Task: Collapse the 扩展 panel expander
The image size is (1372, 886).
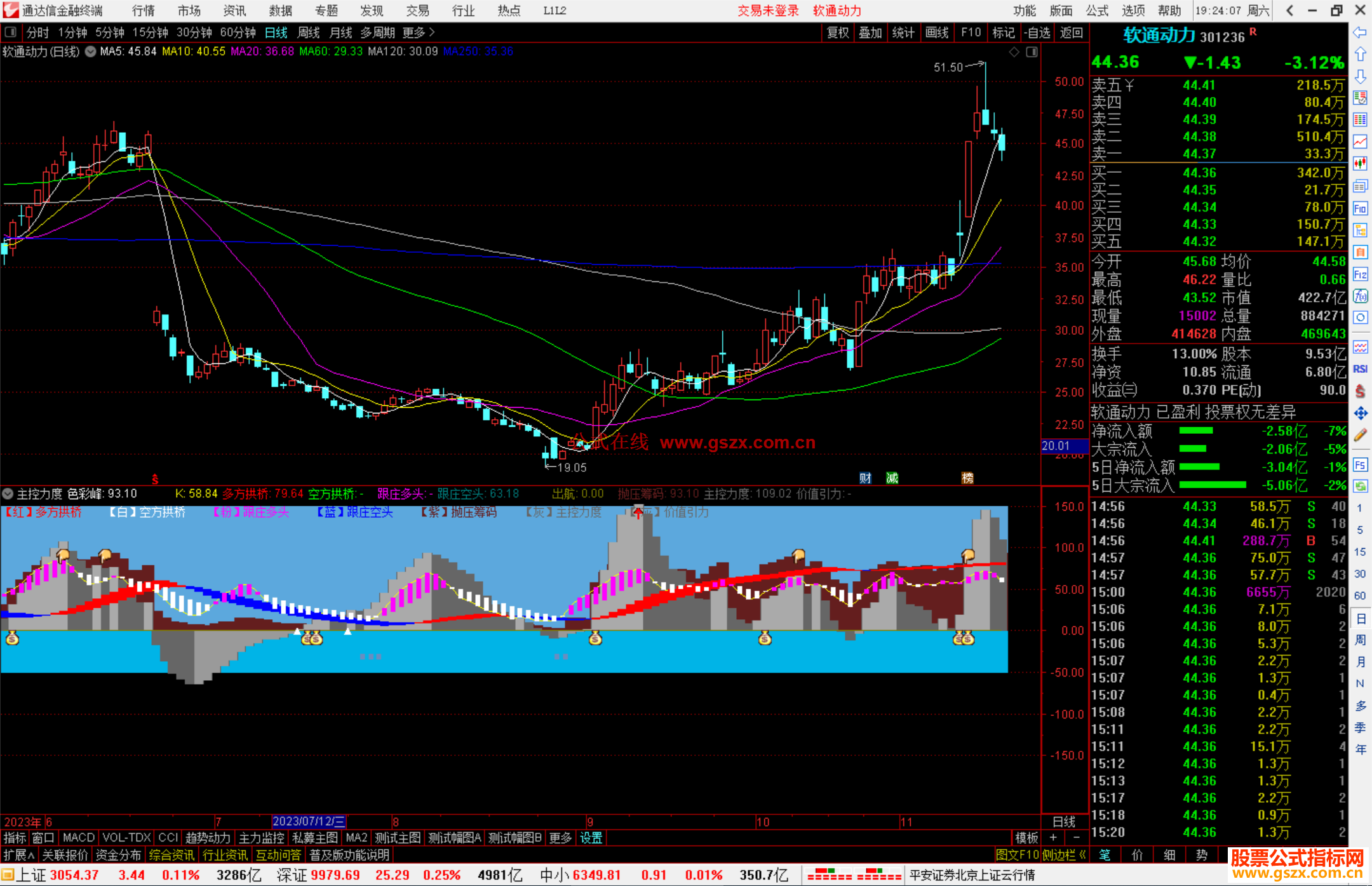Action: pyautogui.click(x=19, y=855)
